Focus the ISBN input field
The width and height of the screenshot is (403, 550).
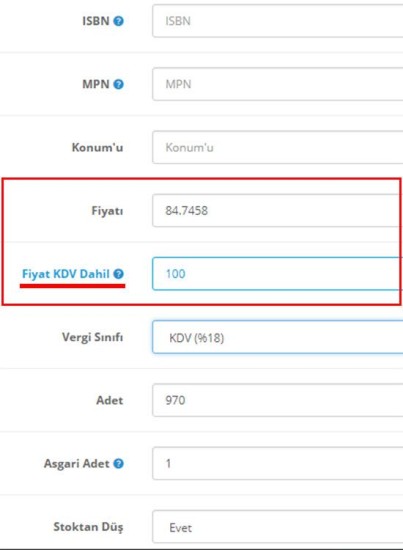click(x=277, y=21)
